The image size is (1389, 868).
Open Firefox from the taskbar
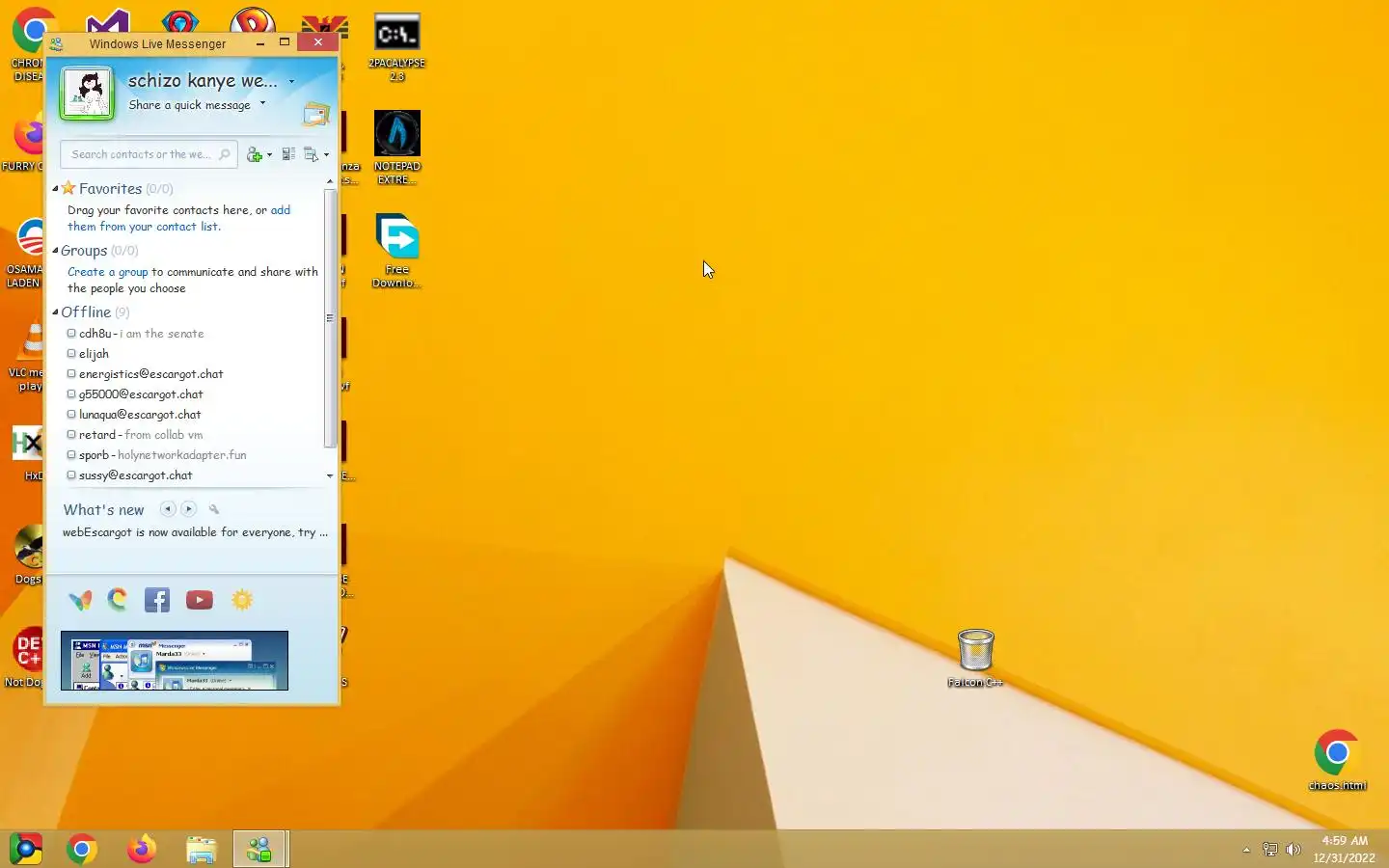point(142,850)
